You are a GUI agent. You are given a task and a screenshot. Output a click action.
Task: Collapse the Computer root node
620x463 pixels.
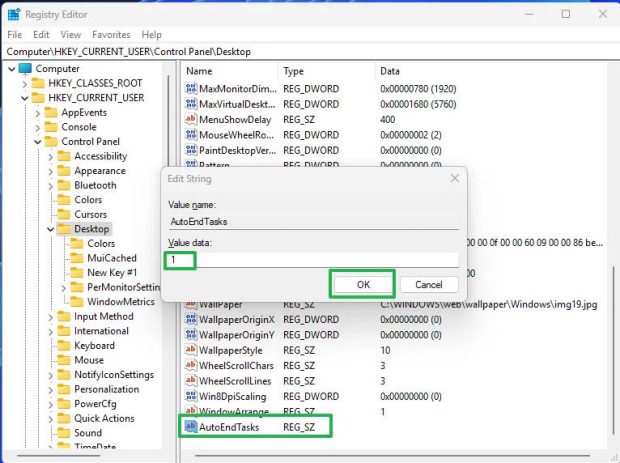12,69
